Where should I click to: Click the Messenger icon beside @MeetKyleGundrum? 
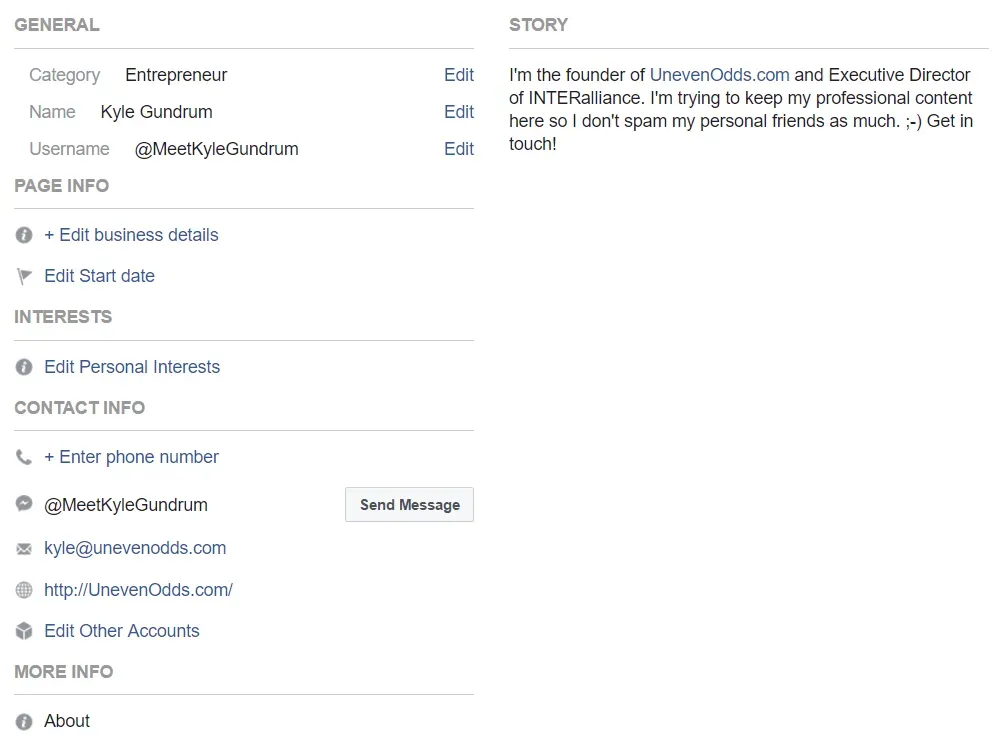pyautogui.click(x=23, y=504)
